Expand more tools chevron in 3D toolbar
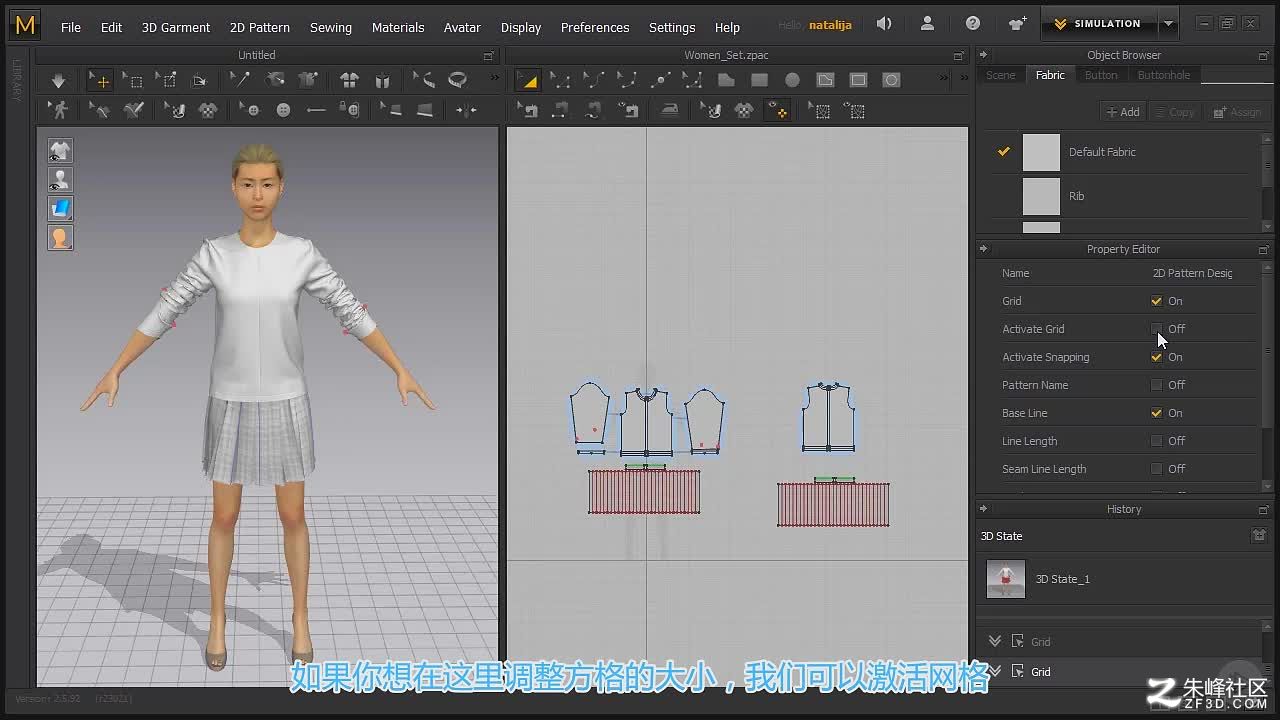This screenshot has height=720, width=1280. [x=494, y=79]
